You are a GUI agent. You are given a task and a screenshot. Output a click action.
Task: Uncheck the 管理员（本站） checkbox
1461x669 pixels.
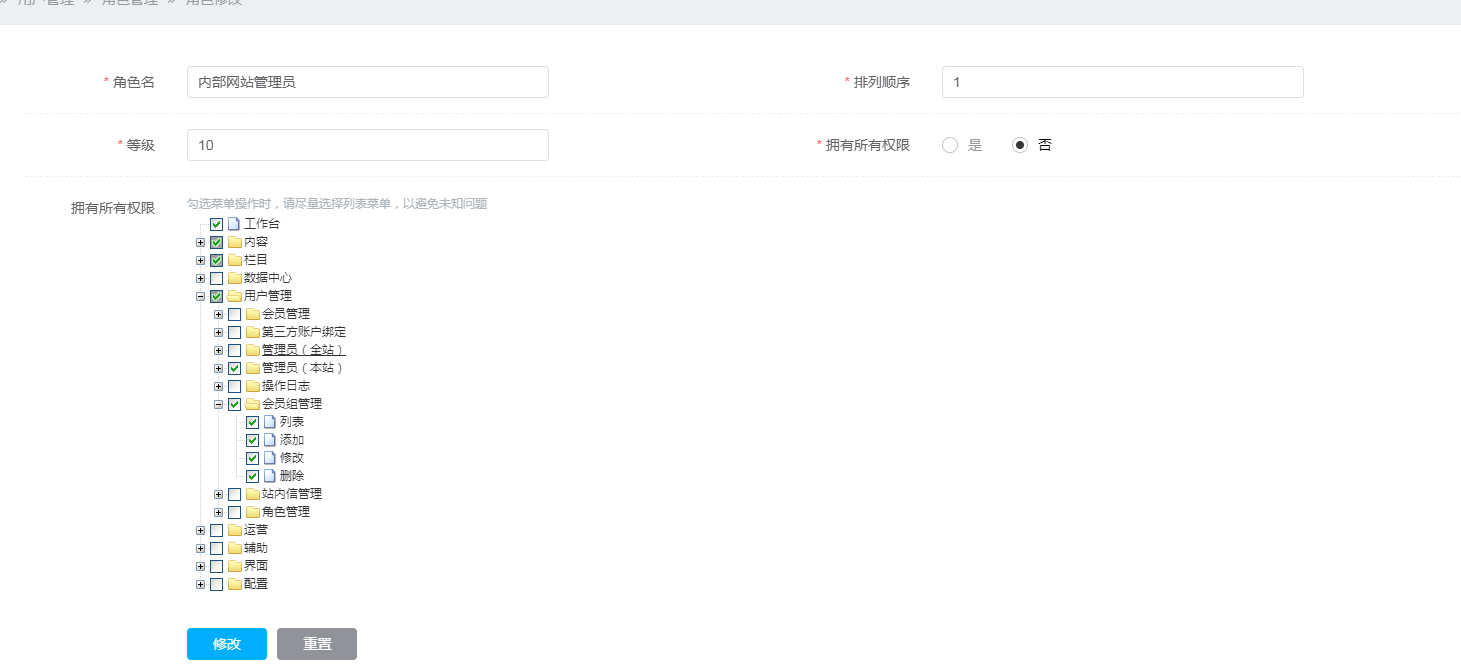(x=234, y=368)
